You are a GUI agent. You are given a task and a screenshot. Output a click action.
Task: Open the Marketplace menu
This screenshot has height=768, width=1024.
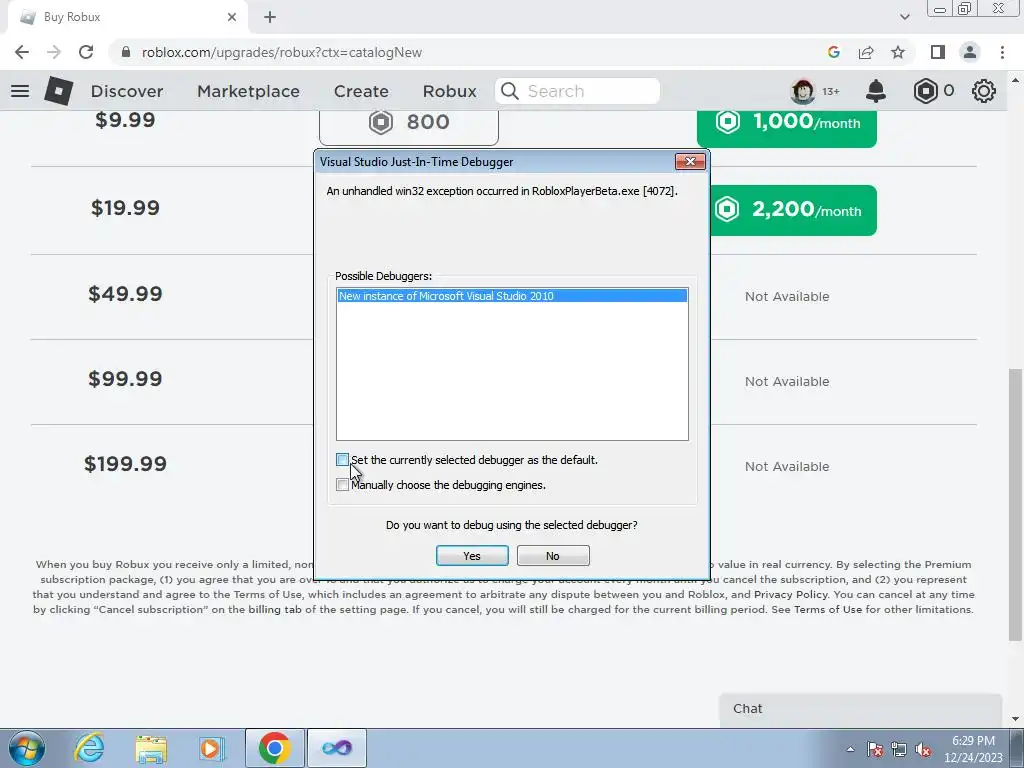[248, 91]
